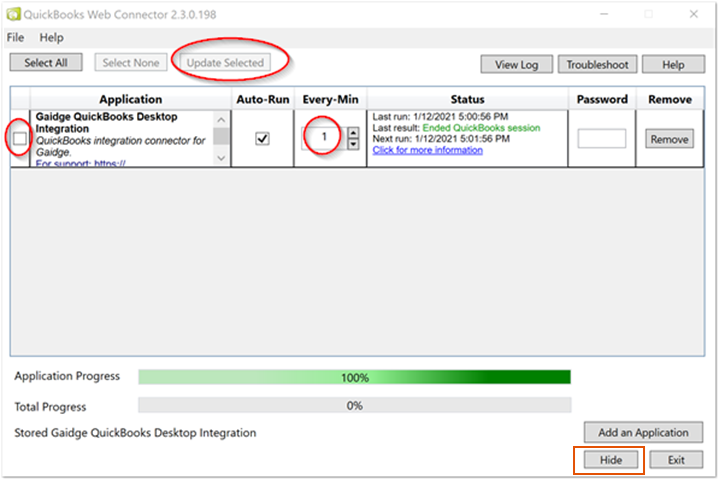Click the Password input field
Viewport: 719px width, 480px height.
pos(602,138)
